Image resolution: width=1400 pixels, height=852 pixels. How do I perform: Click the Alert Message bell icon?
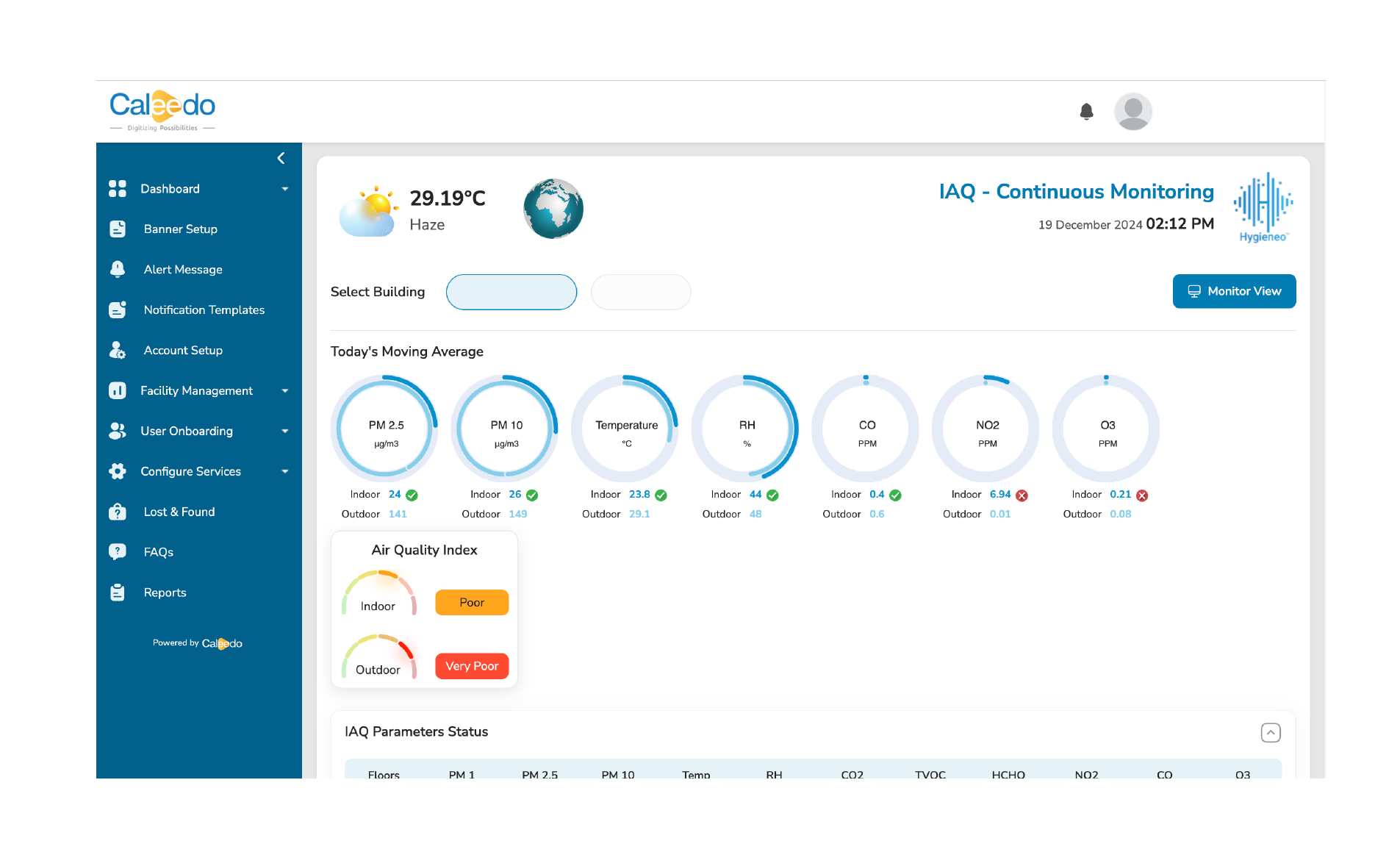[x=118, y=270]
